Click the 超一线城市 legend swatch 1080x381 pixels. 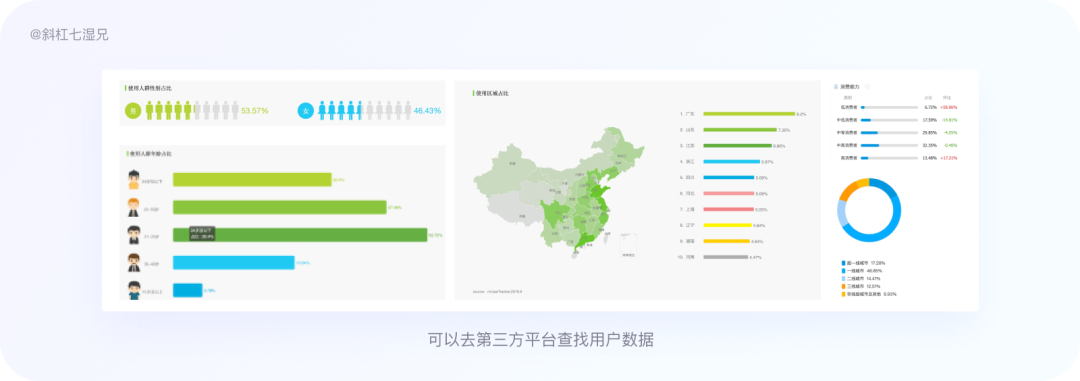pos(843,263)
